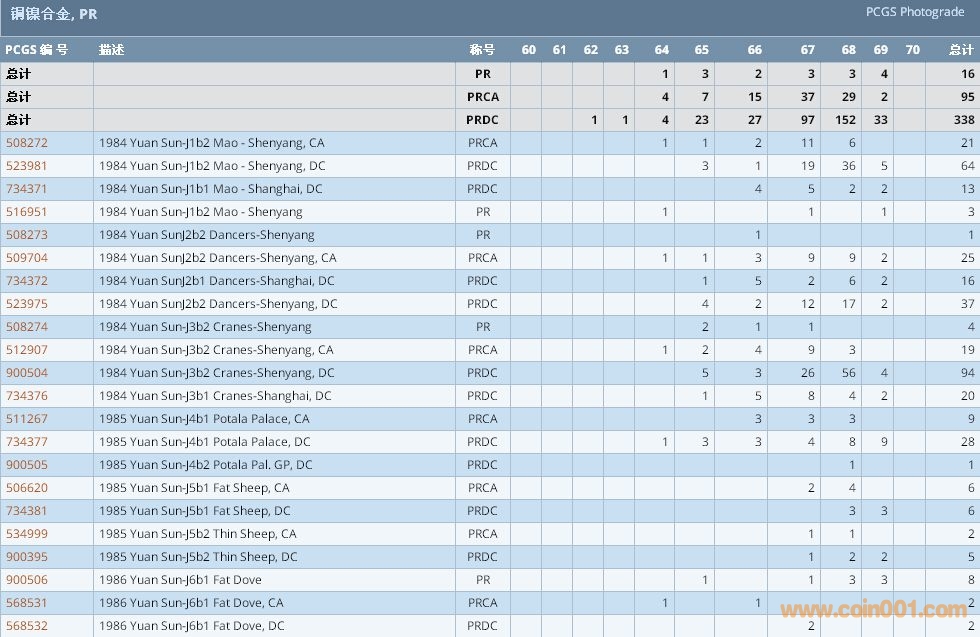Click the '称号' column header
The height and width of the screenshot is (637, 980).
click(x=482, y=50)
